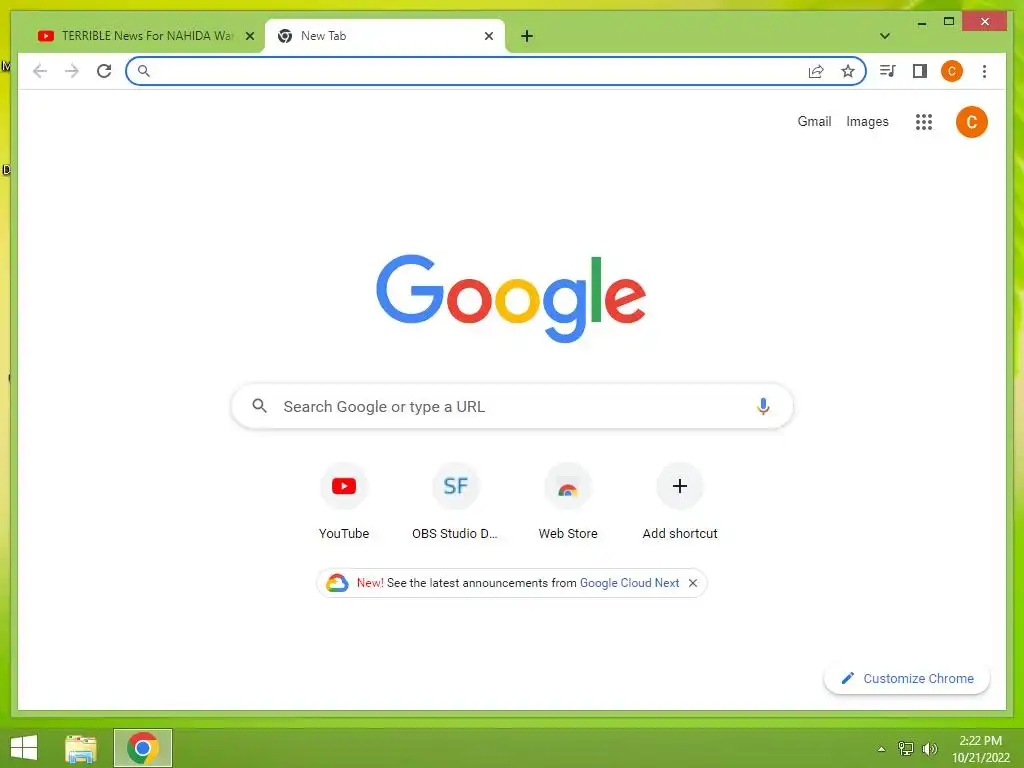Open the Windows Start button
Viewport: 1024px width, 768px height.
[24, 747]
